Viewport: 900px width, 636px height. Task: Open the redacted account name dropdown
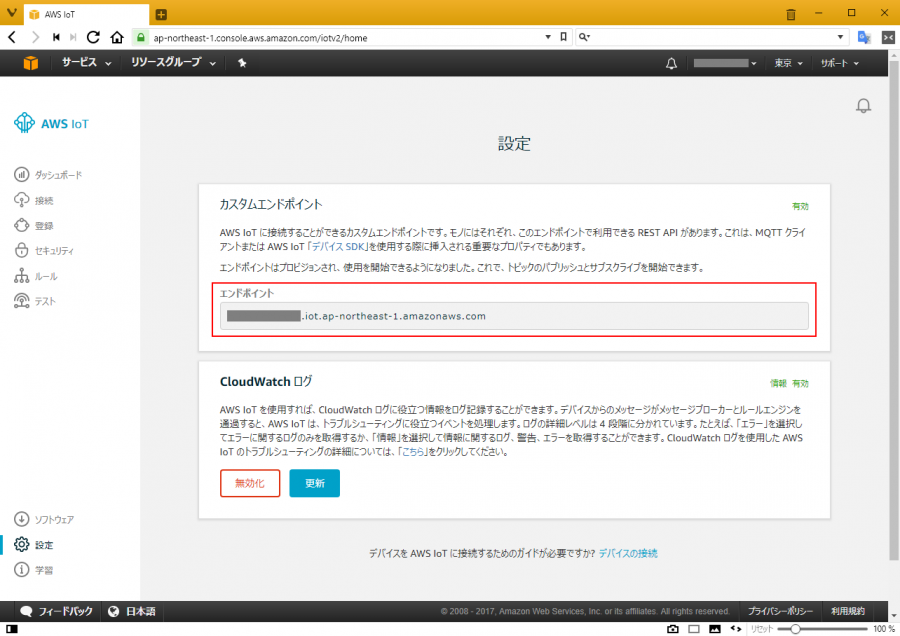coord(724,63)
